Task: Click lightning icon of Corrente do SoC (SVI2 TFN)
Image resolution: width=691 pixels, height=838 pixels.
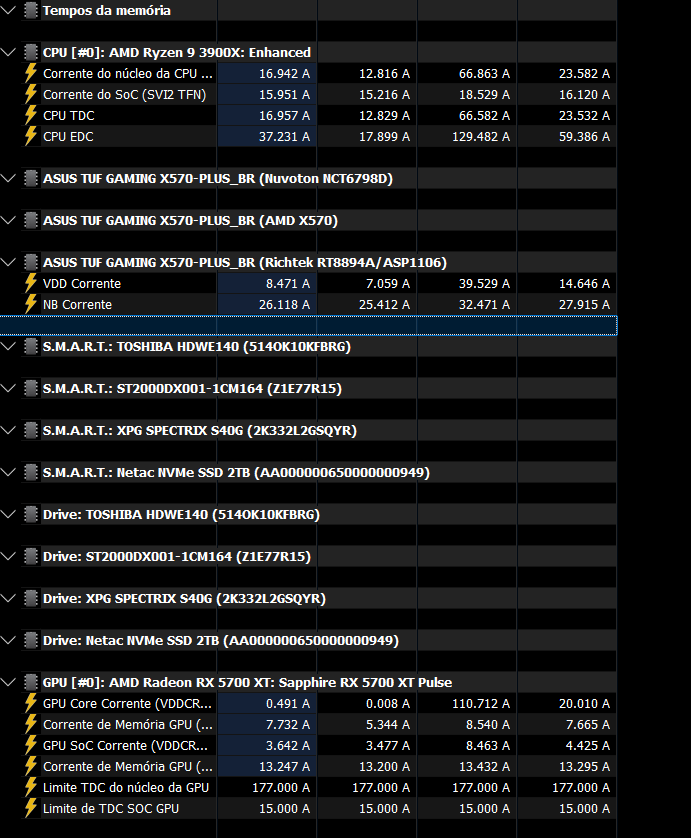Action: click(31, 95)
